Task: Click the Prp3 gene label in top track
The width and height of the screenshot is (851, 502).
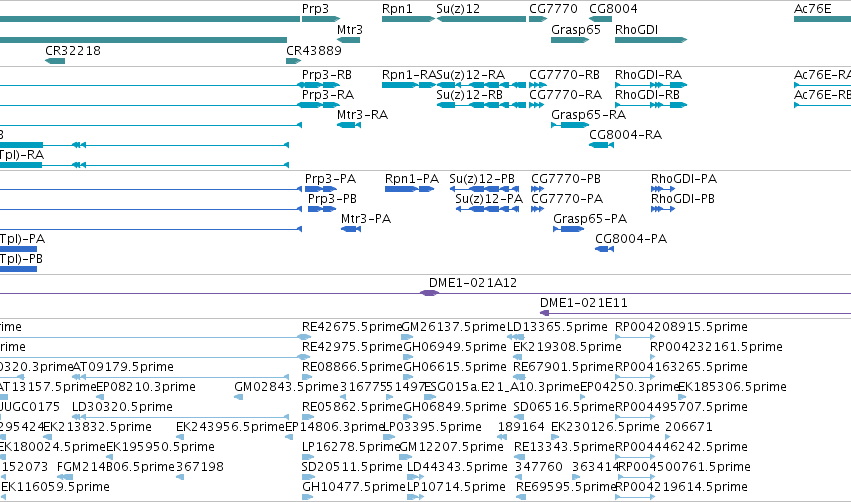Action: coord(315,9)
